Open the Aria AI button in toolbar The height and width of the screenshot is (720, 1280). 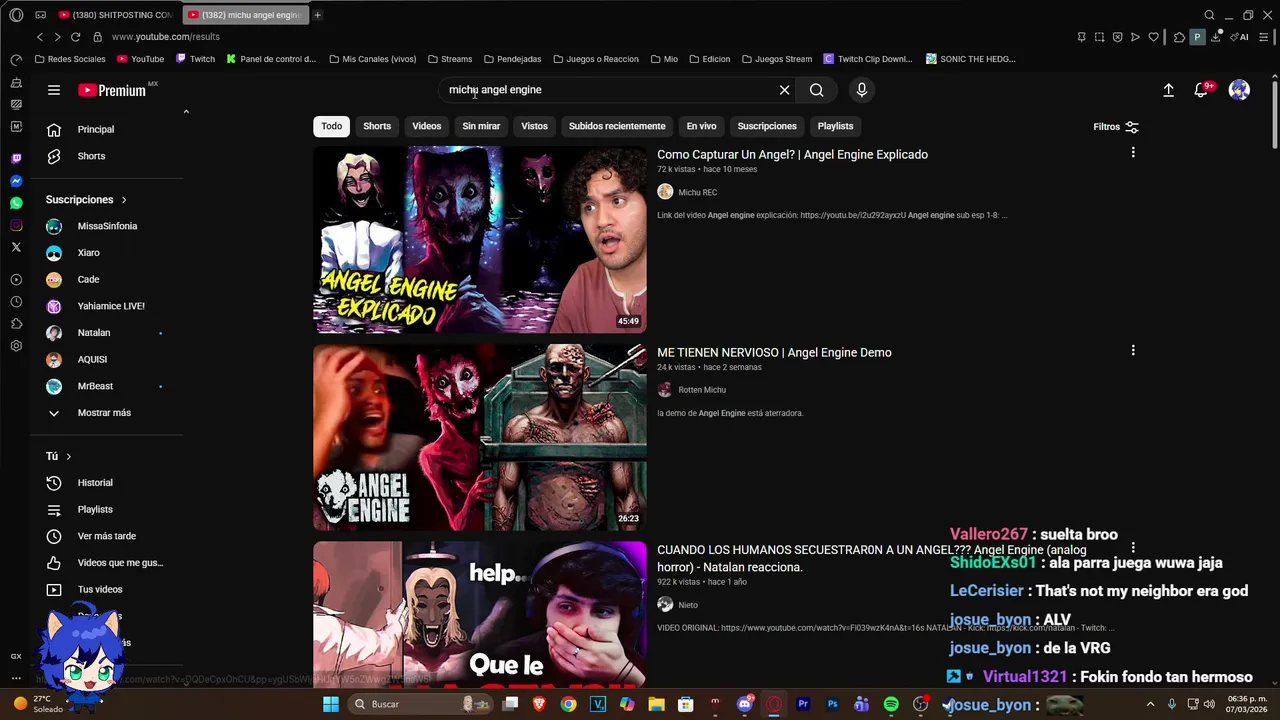[x=1240, y=37]
